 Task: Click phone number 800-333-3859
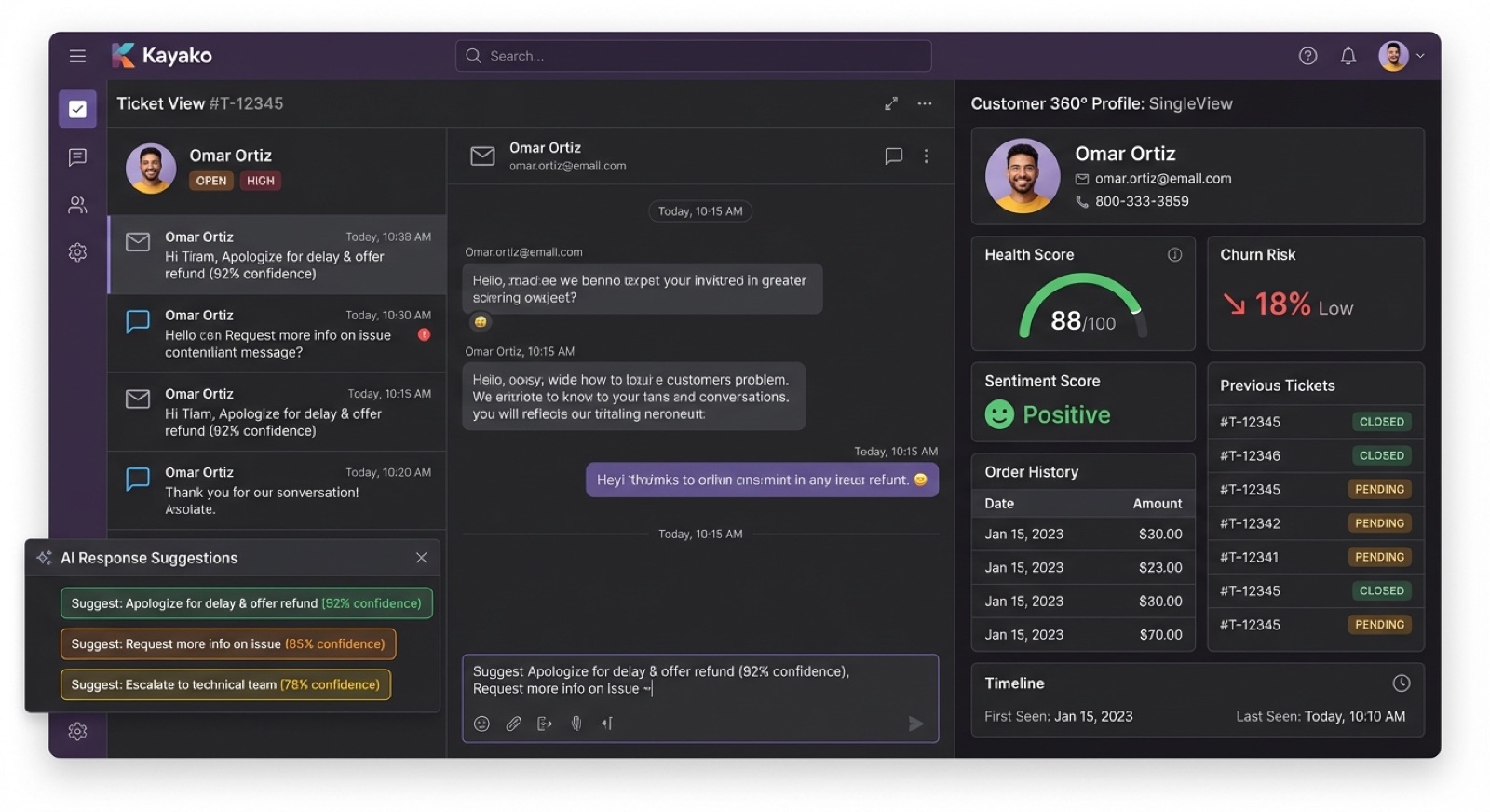[x=1142, y=201]
